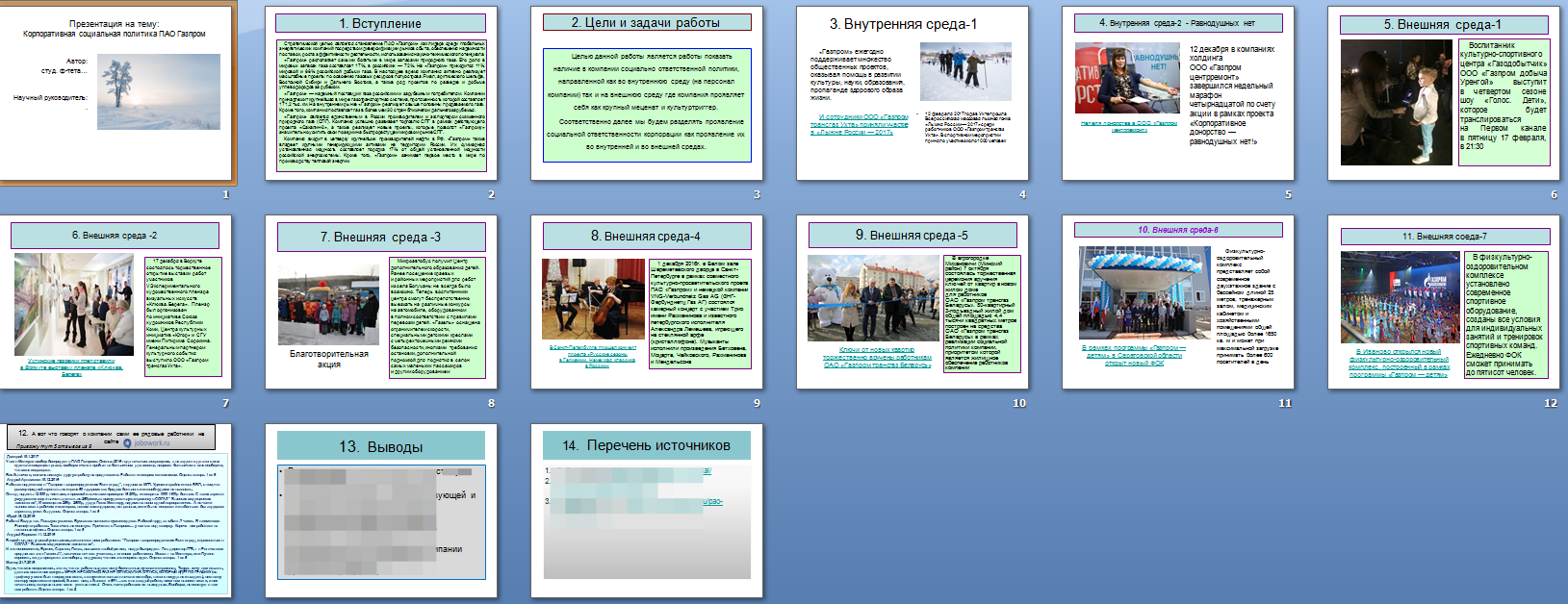Pick the slide 6. Внешняя среда -2
The height and width of the screenshot is (604, 1568).
pos(116,302)
